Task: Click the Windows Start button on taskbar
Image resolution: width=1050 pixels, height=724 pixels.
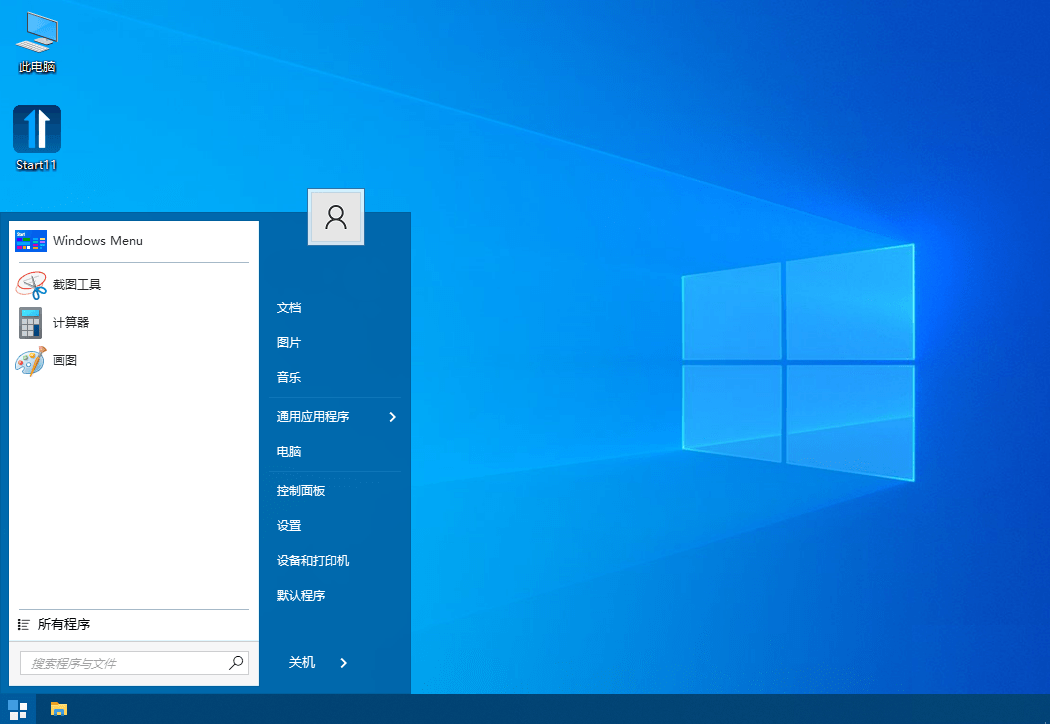Action: pos(17,709)
